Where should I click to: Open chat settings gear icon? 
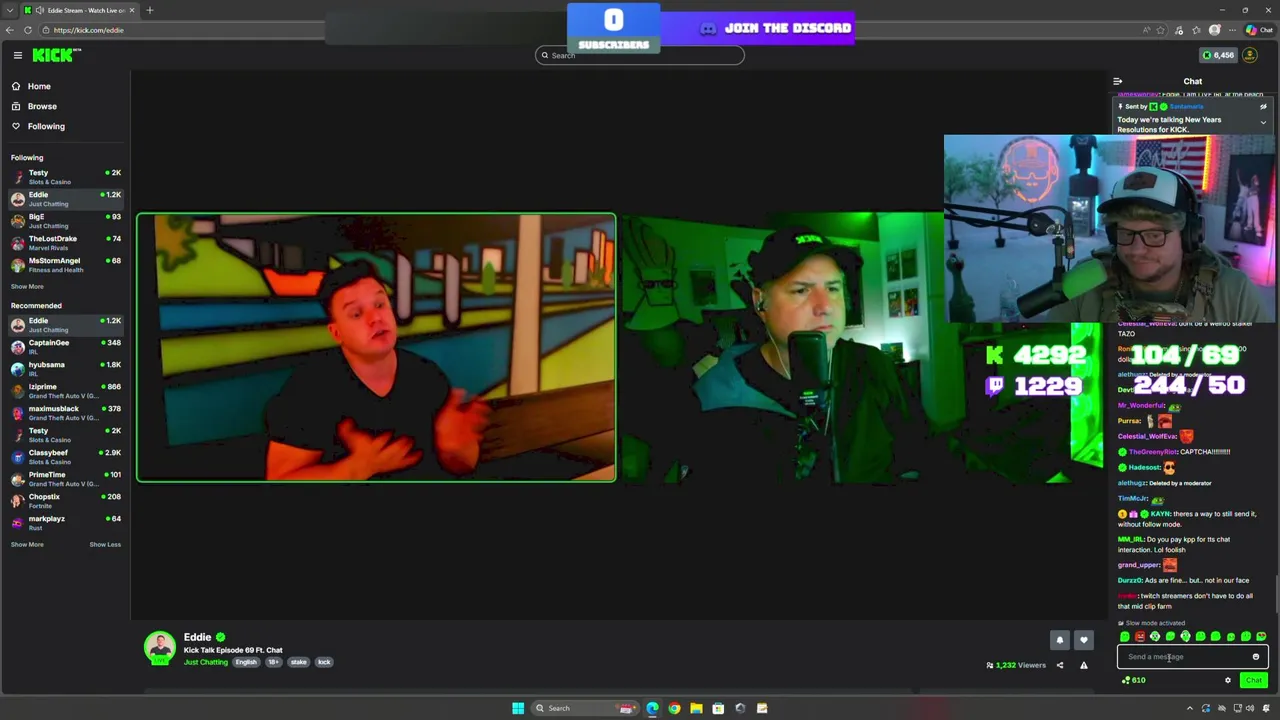[1228, 681]
